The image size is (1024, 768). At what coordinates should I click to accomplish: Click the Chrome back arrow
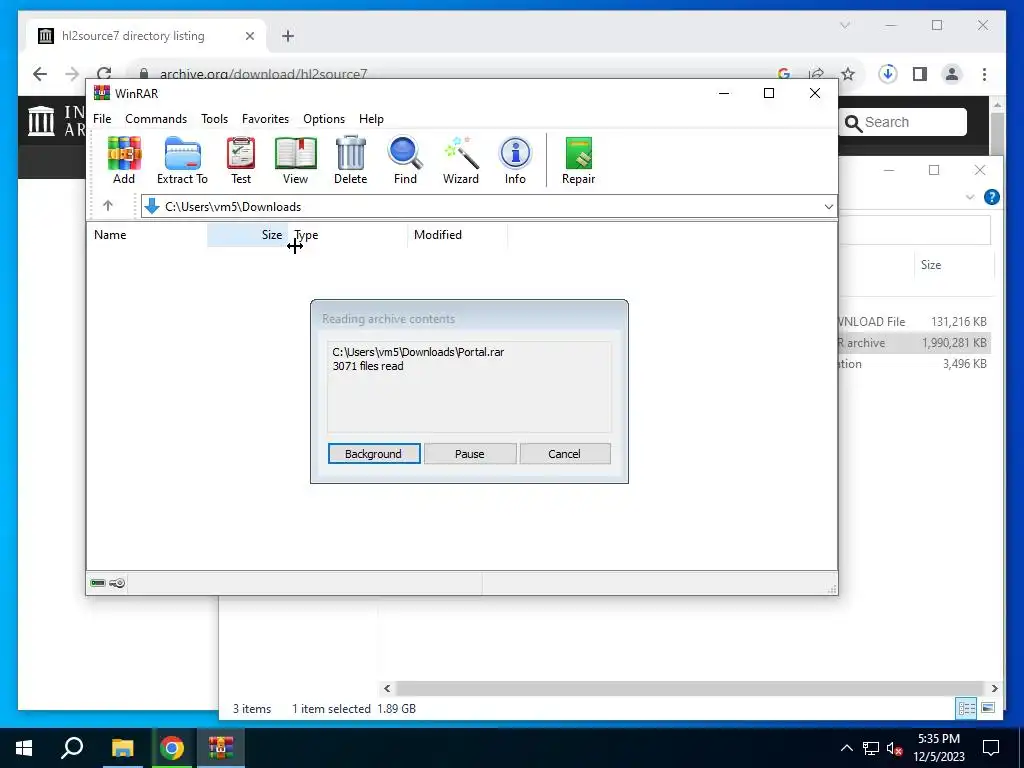tap(40, 74)
